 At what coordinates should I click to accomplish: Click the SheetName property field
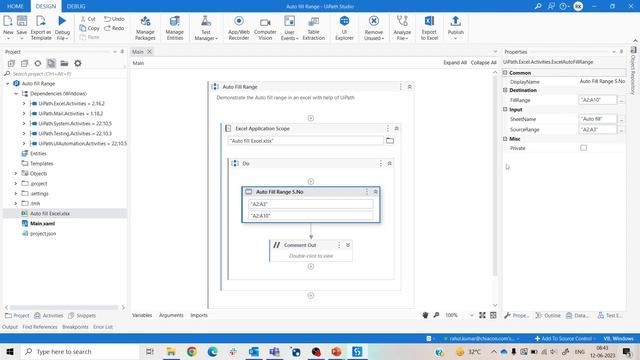point(598,119)
